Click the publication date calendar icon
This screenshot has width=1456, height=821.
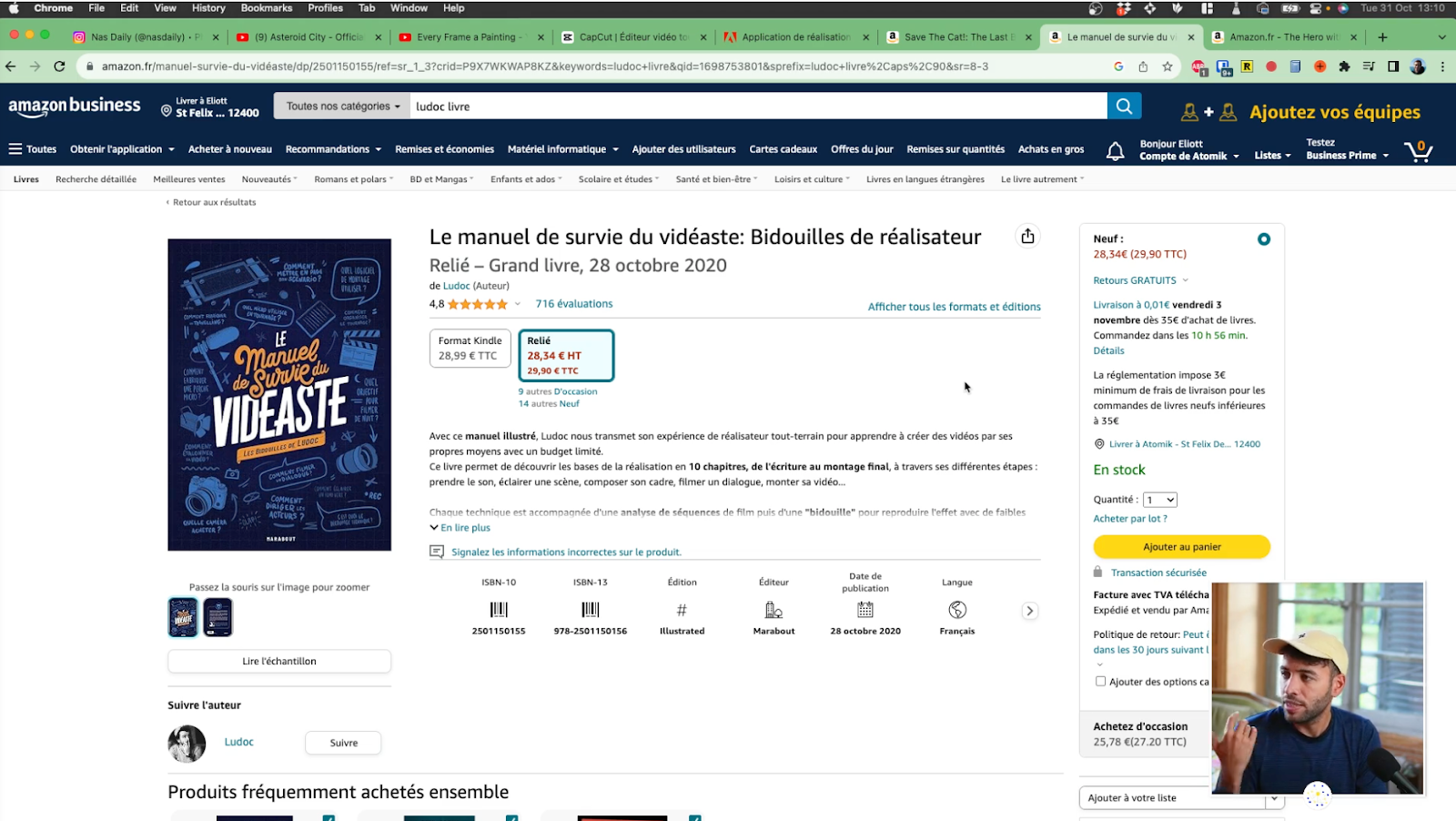click(865, 610)
